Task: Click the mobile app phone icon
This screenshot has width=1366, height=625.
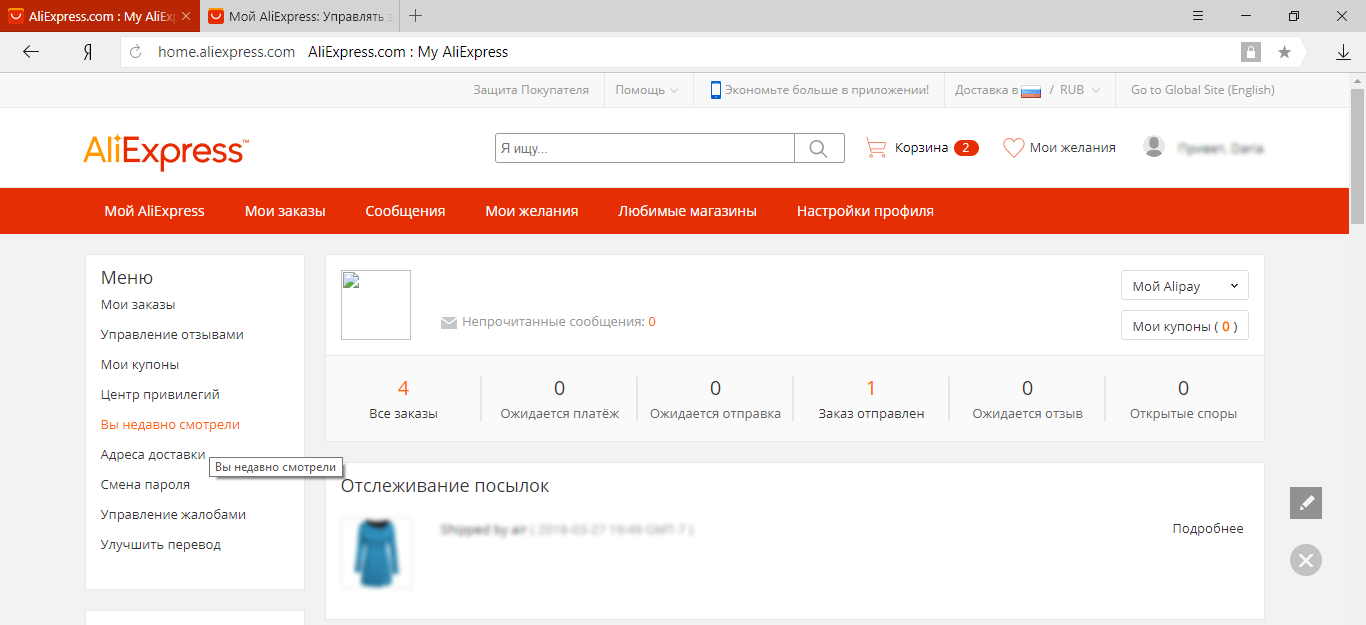Action: coord(715,90)
